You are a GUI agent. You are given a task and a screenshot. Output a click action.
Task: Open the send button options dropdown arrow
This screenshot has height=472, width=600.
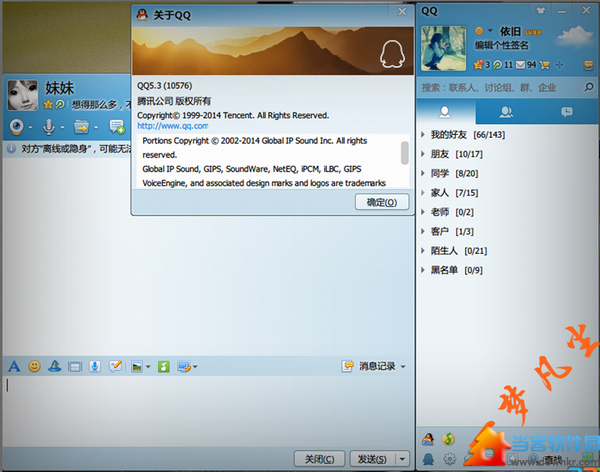coord(402,459)
